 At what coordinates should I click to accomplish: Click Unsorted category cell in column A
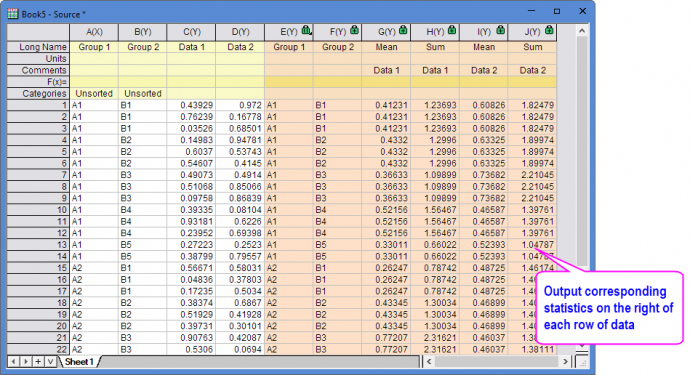pyautogui.click(x=94, y=93)
